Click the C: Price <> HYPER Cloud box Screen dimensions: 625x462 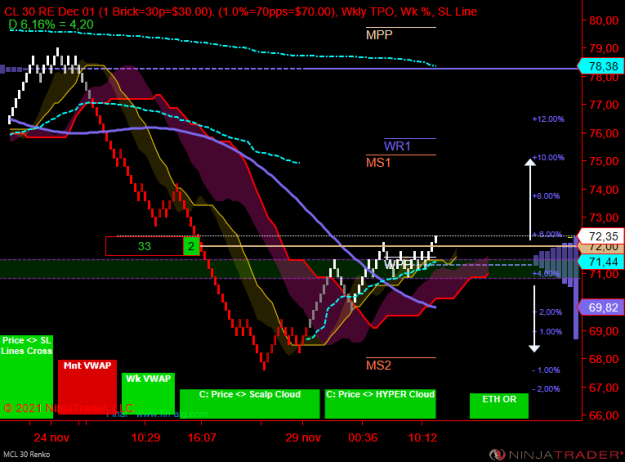(380, 404)
